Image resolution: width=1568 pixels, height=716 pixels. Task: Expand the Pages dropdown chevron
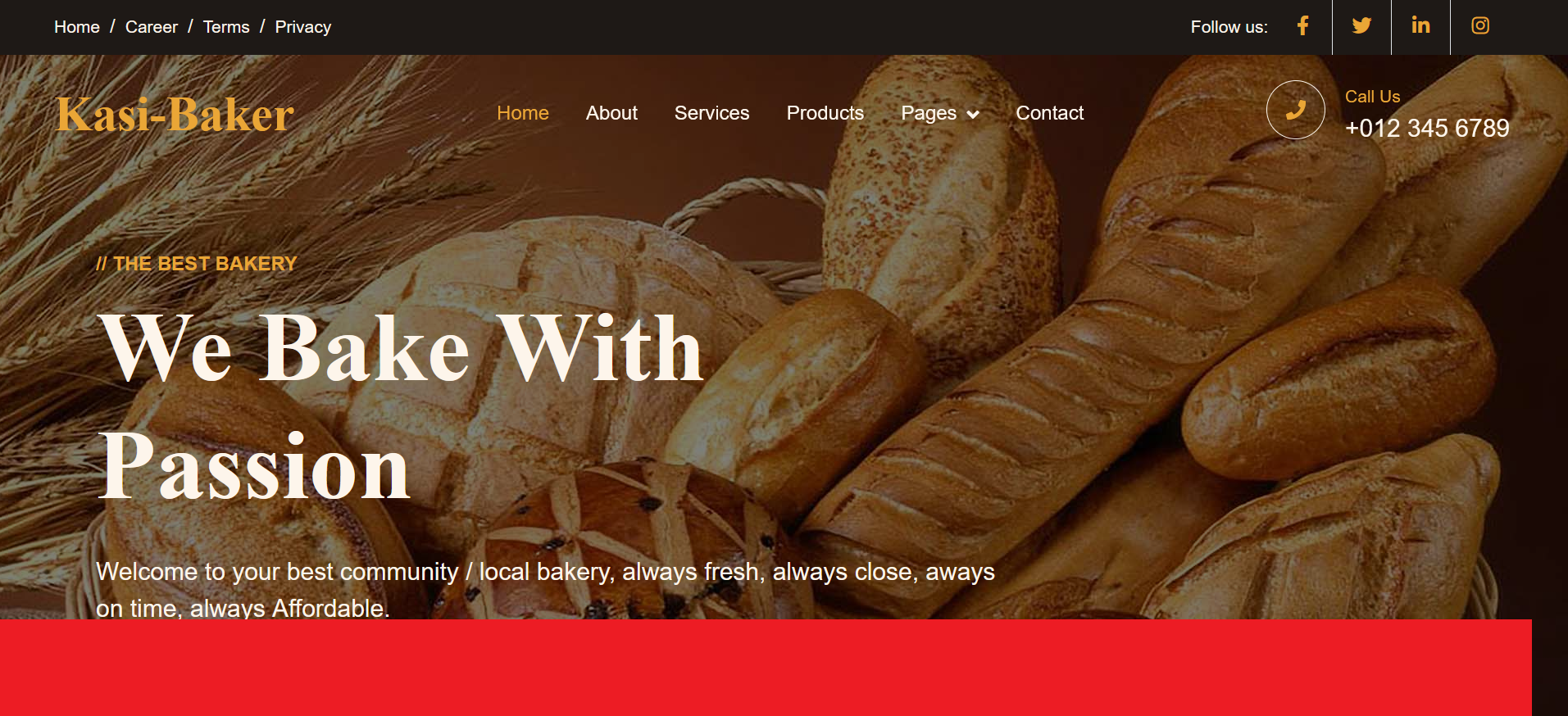973,114
